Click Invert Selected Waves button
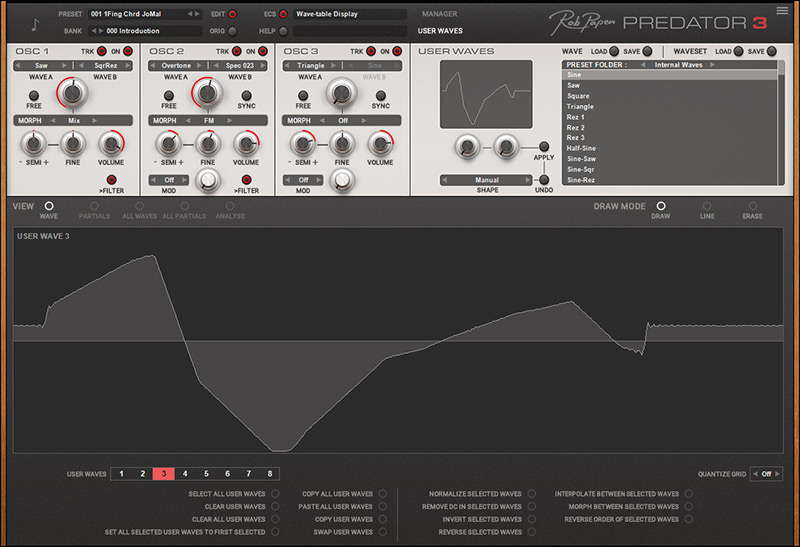The image size is (800, 547). coord(532,519)
